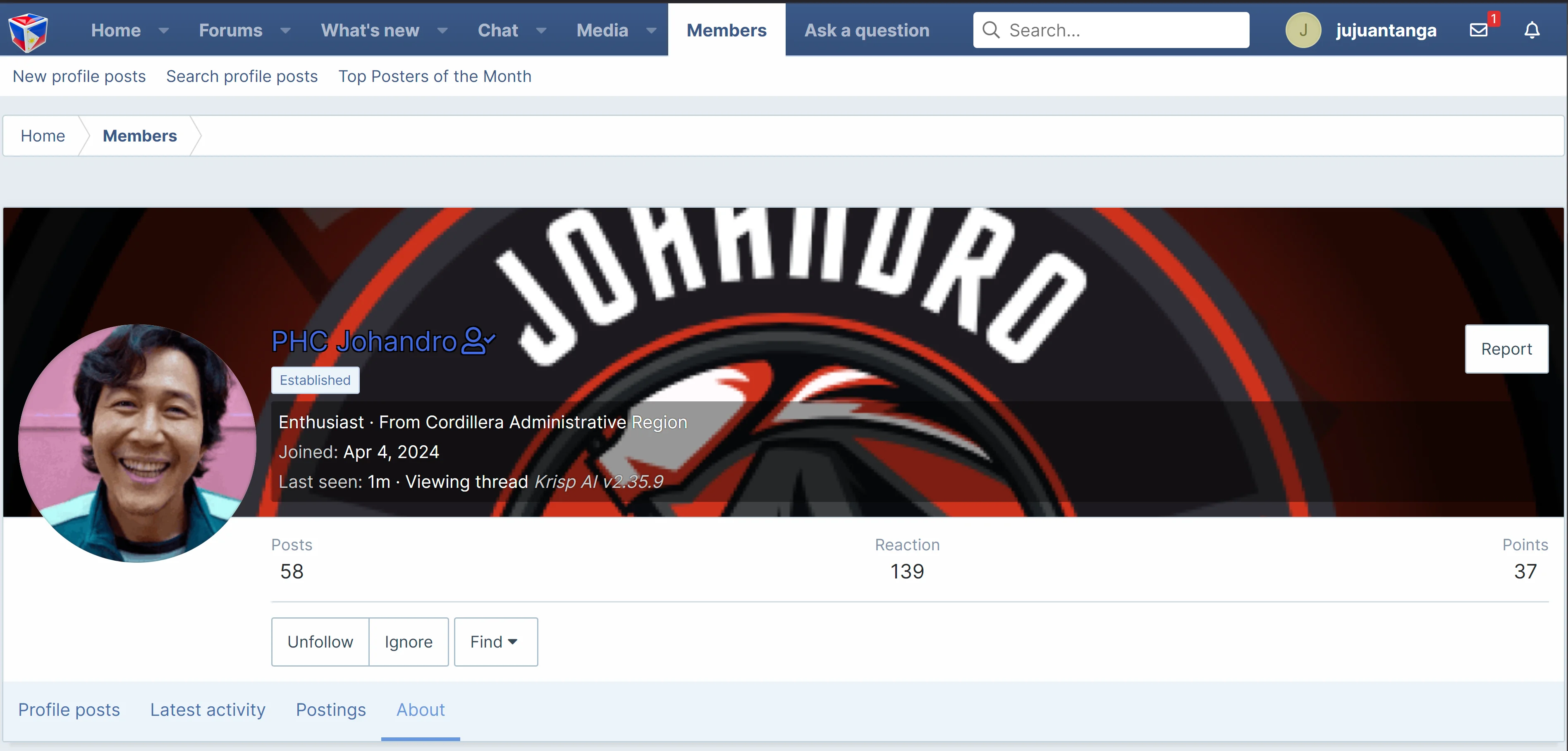Viewport: 1568px width, 751px height.
Task: Open Ask a question page
Action: tap(867, 30)
